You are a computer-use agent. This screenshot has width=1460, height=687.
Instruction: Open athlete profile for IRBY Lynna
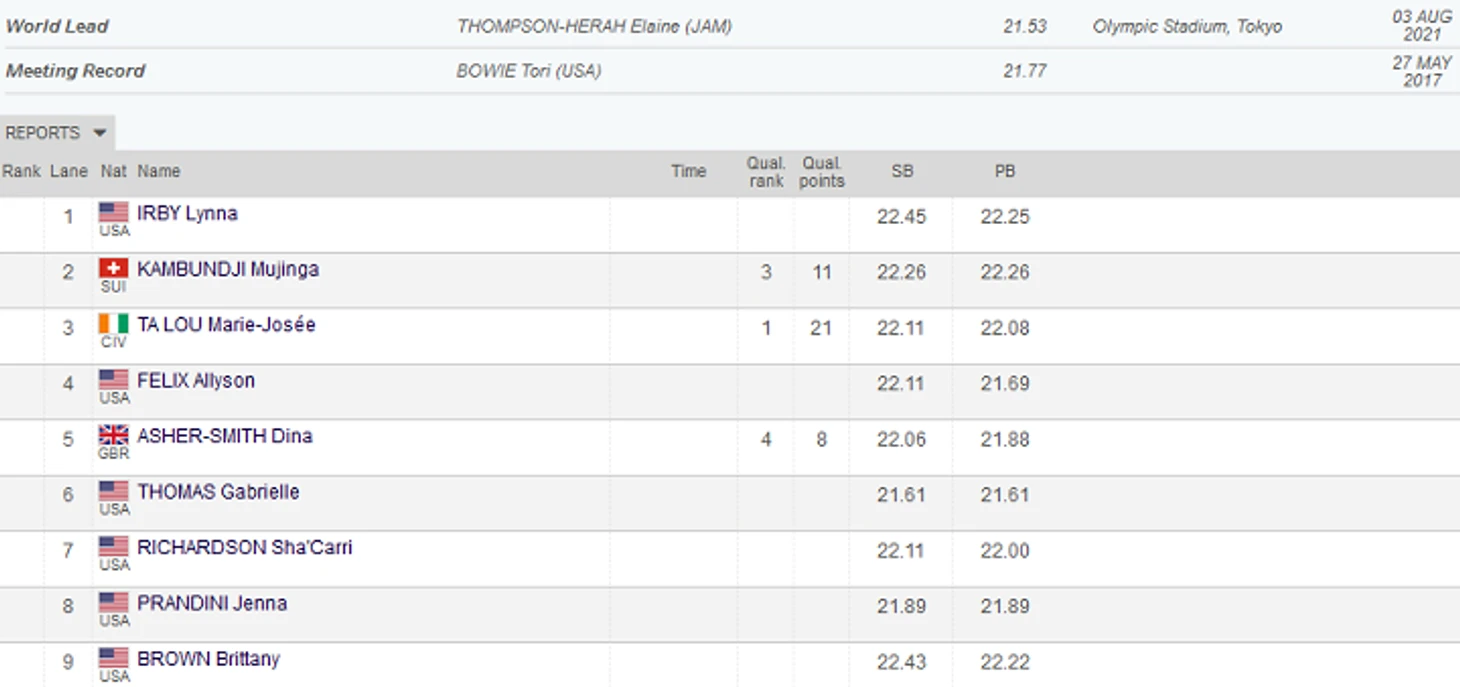(x=187, y=213)
